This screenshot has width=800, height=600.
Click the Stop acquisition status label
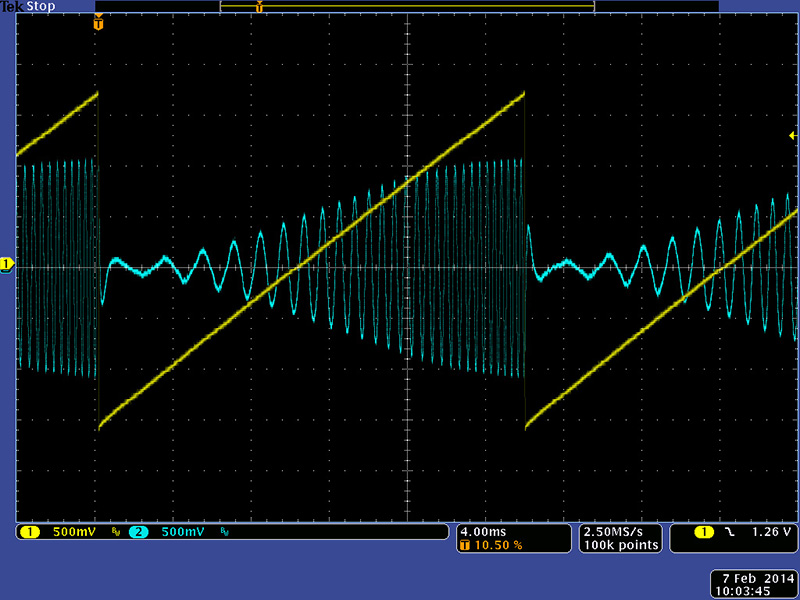point(40,7)
